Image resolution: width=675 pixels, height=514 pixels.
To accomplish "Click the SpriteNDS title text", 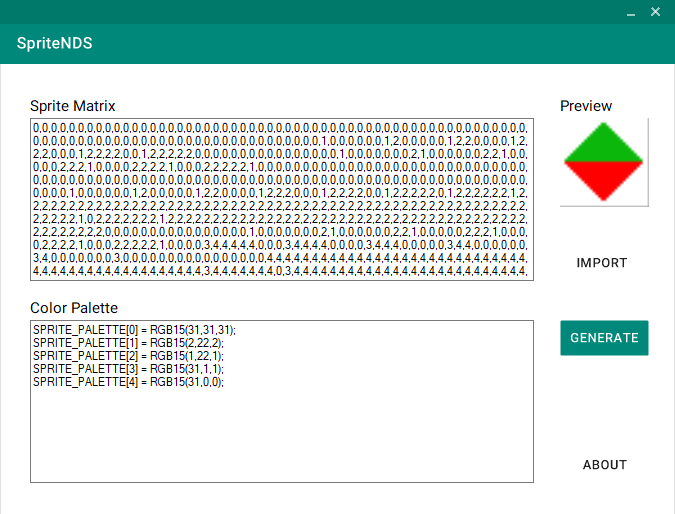I will point(55,43).
